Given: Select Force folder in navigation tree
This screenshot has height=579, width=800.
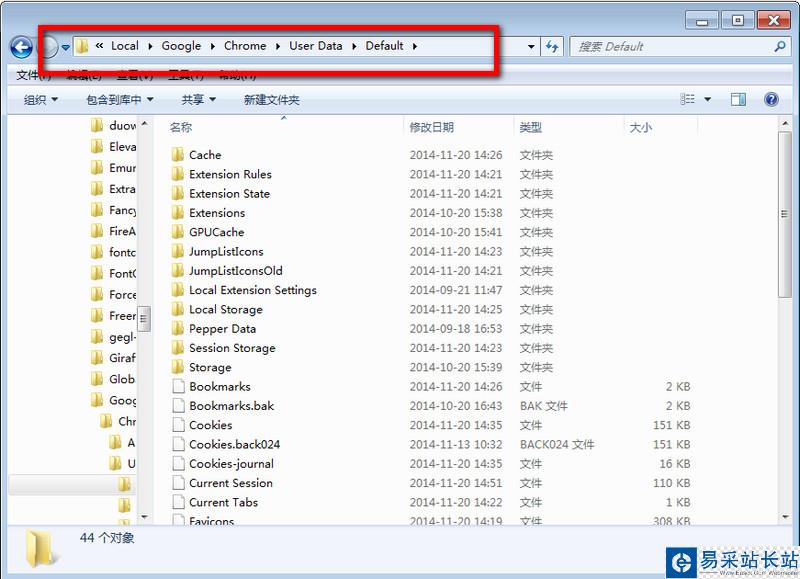Looking at the screenshot, I should (113, 294).
